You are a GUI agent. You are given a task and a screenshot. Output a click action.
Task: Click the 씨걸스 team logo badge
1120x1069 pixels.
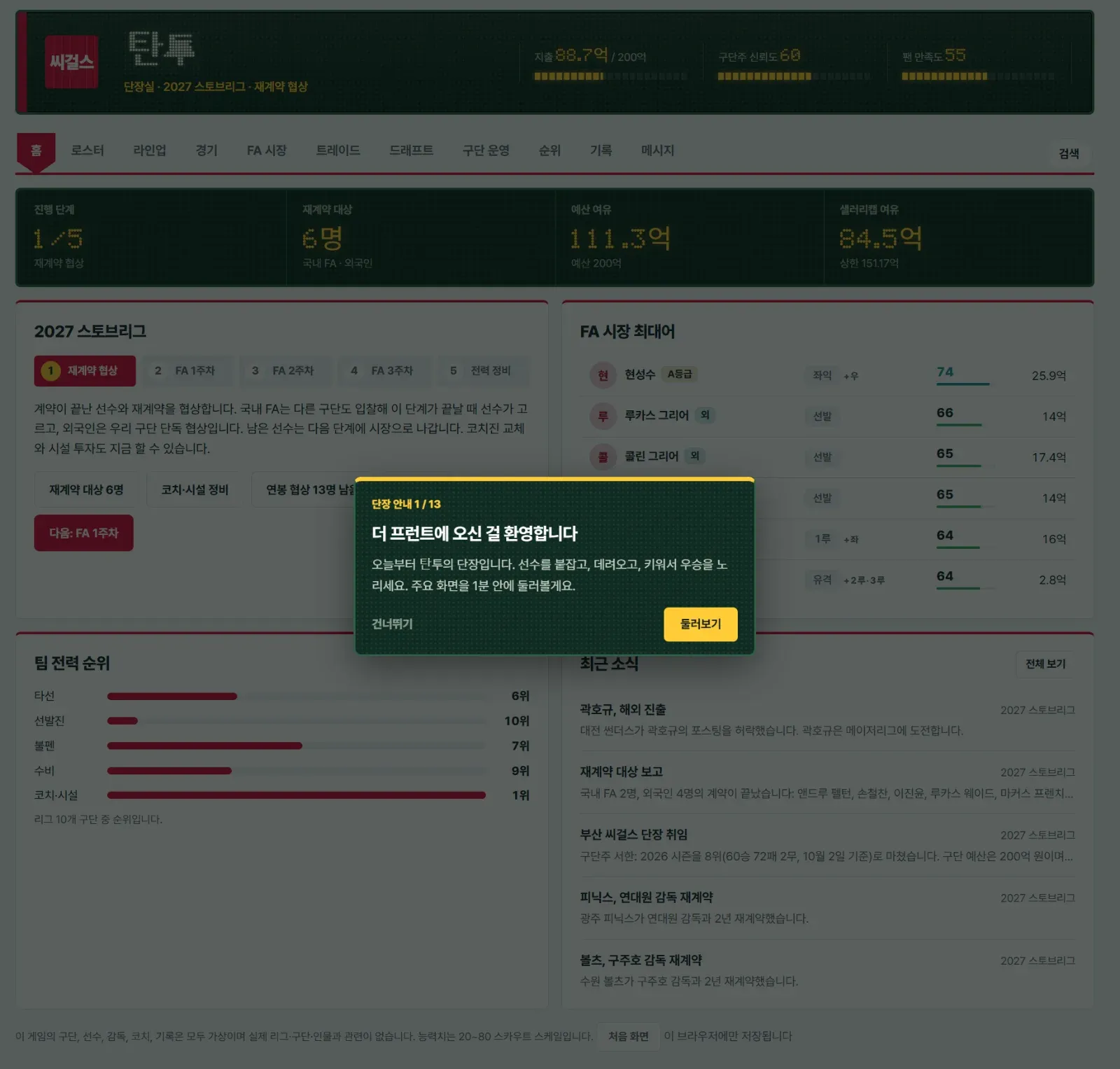(x=71, y=62)
